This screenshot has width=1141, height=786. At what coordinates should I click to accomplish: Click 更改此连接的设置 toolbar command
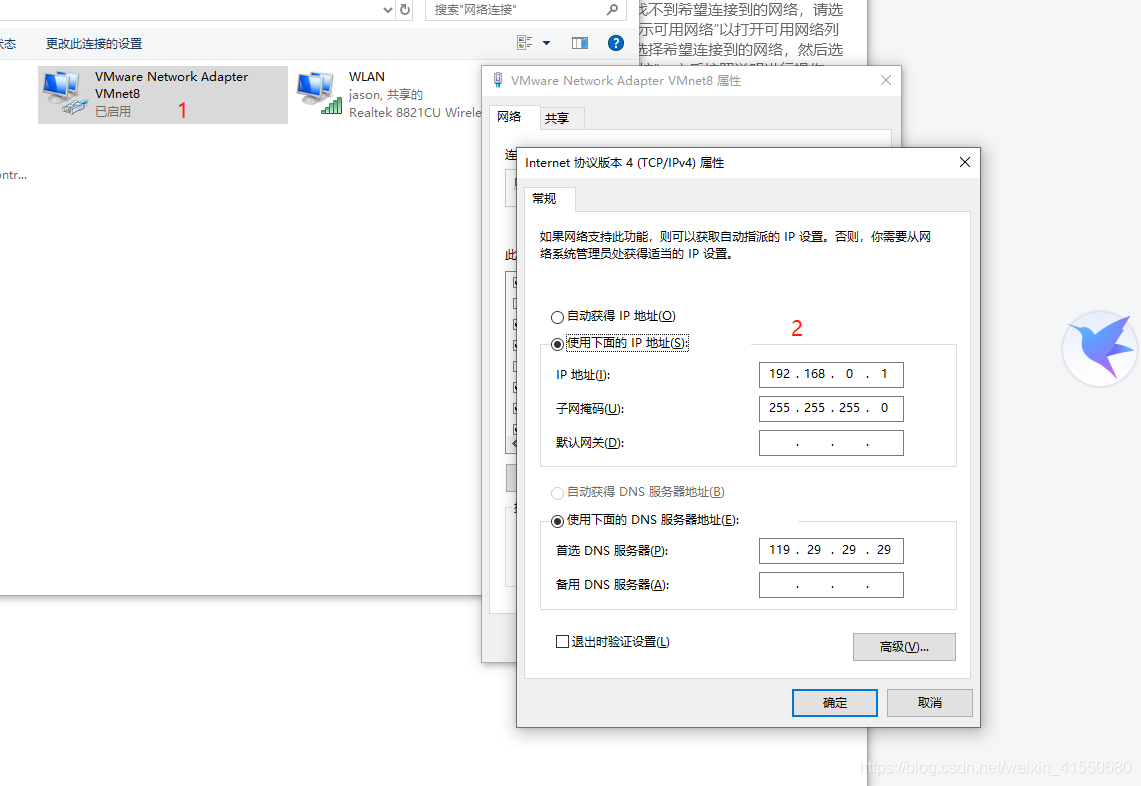point(94,44)
